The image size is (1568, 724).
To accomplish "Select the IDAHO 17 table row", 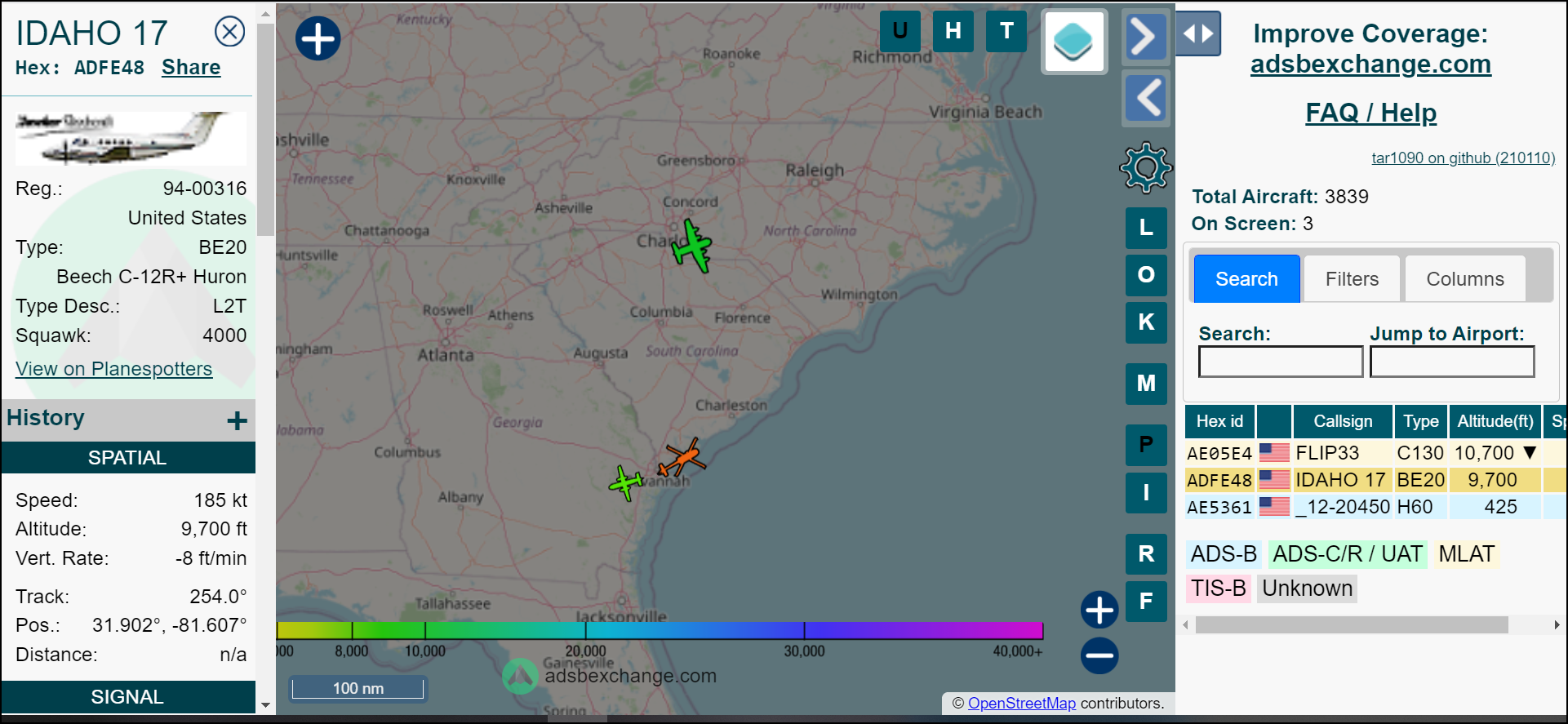I will [1375, 480].
